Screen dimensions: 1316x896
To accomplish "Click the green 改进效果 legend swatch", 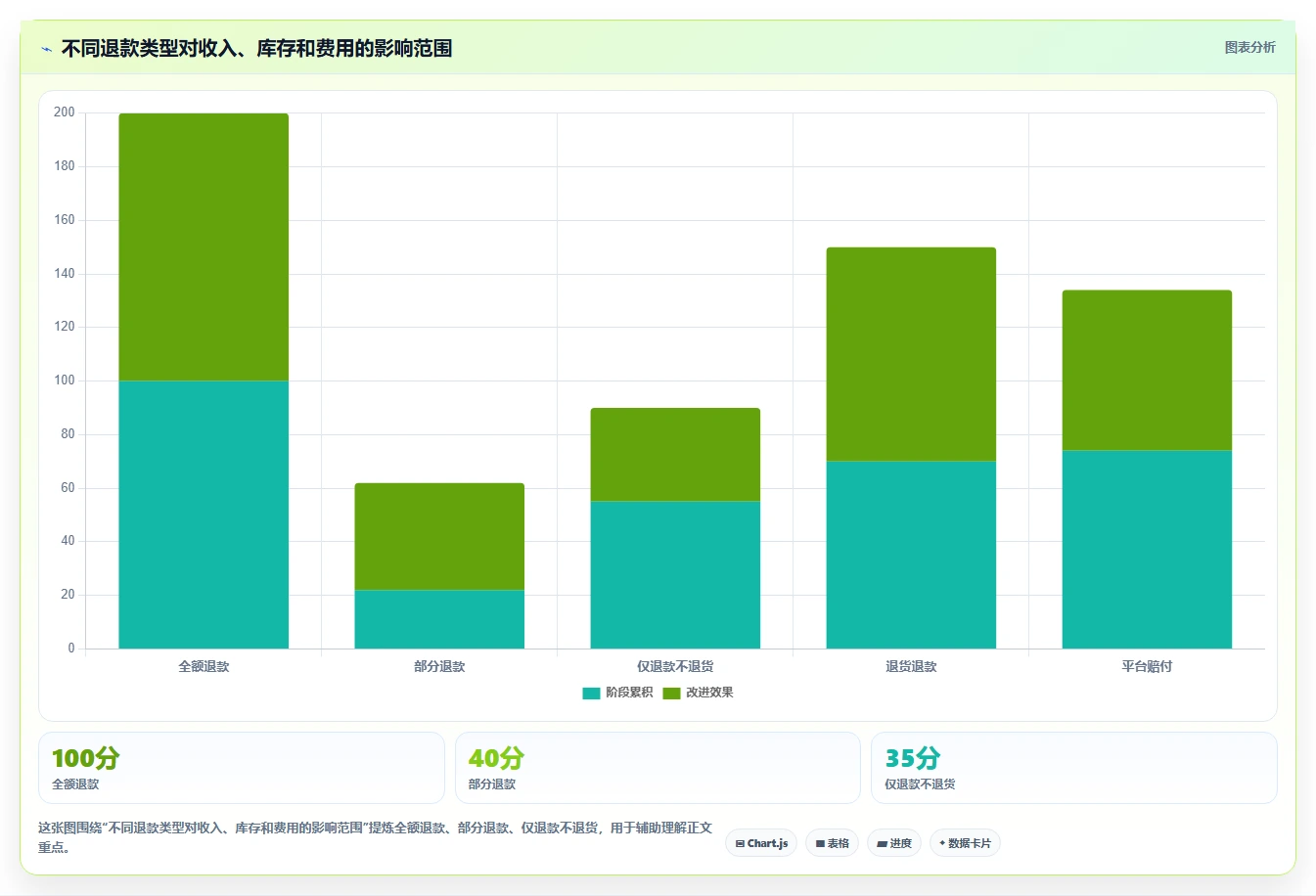I will pyautogui.click(x=671, y=694).
